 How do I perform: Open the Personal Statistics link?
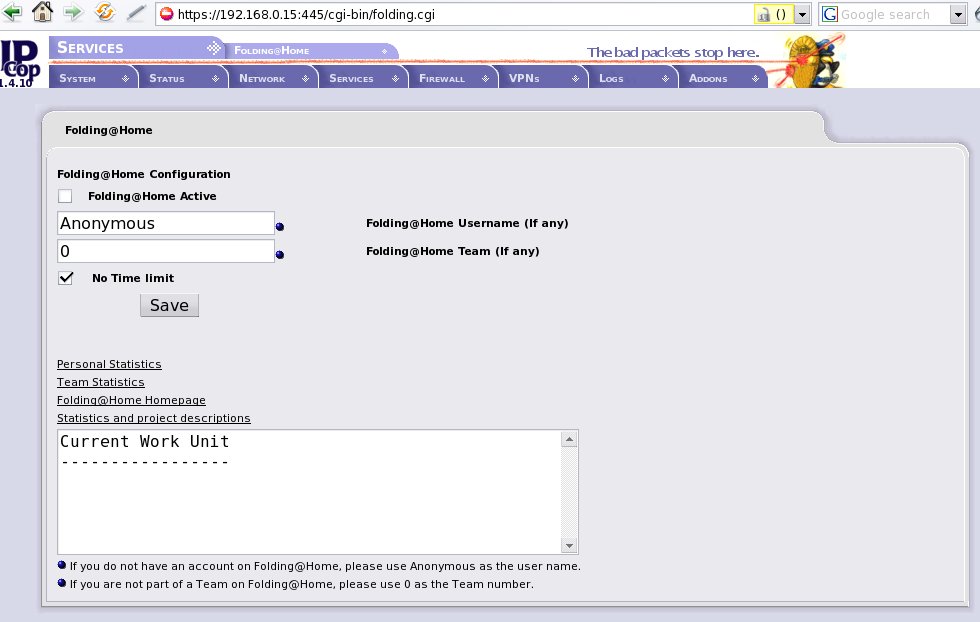(109, 364)
